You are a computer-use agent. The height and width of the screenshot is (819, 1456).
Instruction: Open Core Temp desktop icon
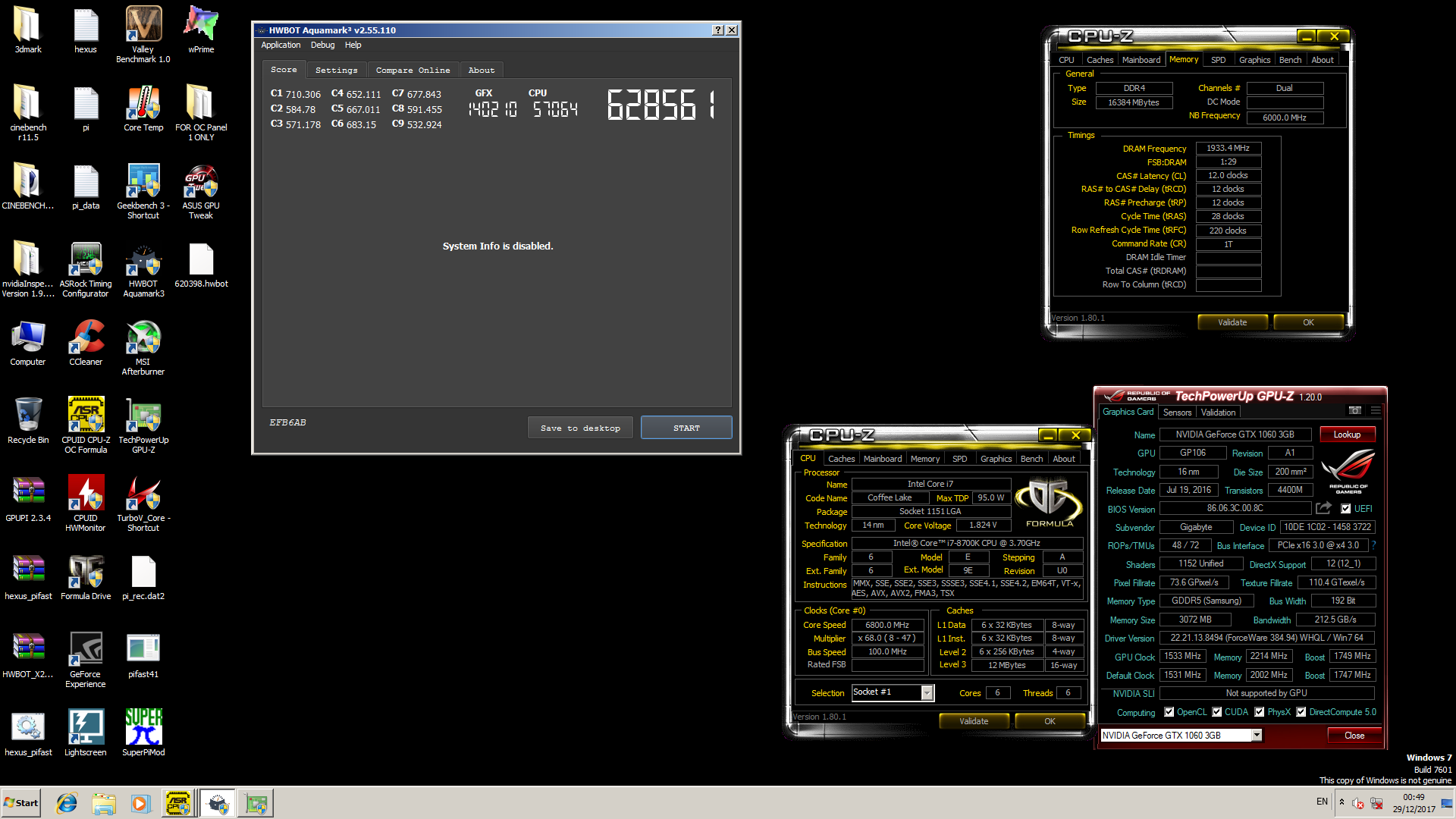pos(143,108)
